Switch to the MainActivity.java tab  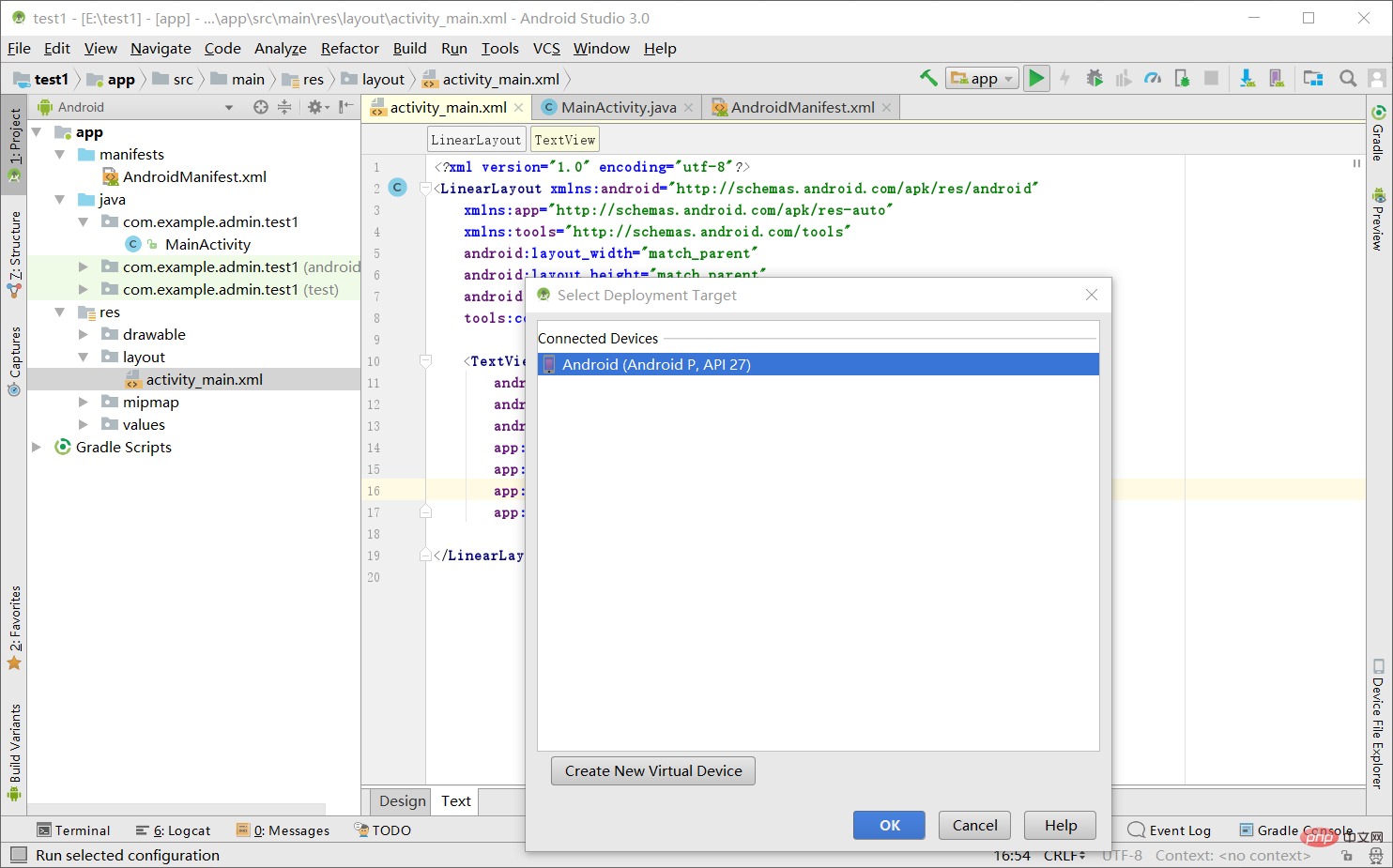point(615,107)
